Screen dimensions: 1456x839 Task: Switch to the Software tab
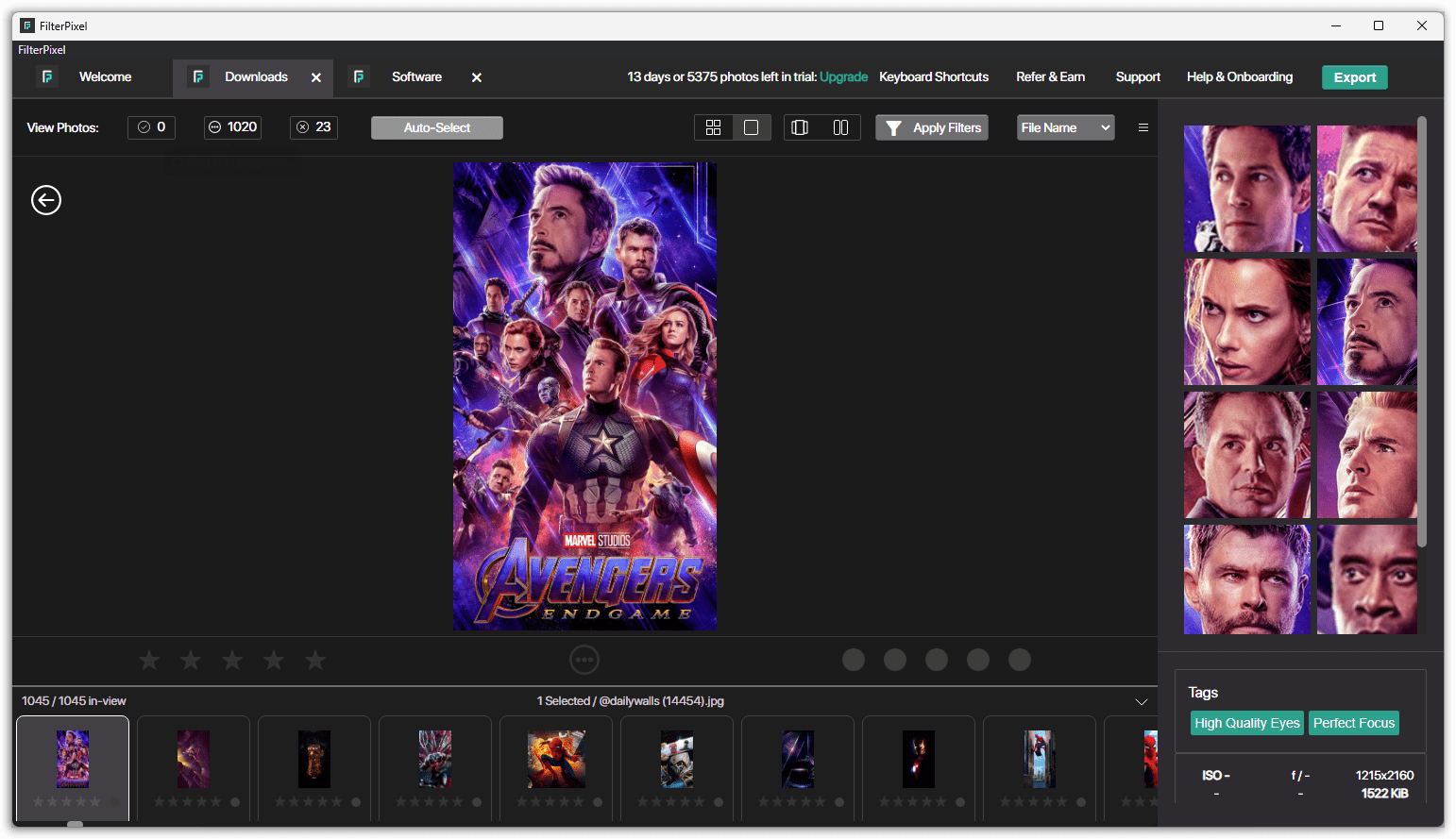coord(416,77)
